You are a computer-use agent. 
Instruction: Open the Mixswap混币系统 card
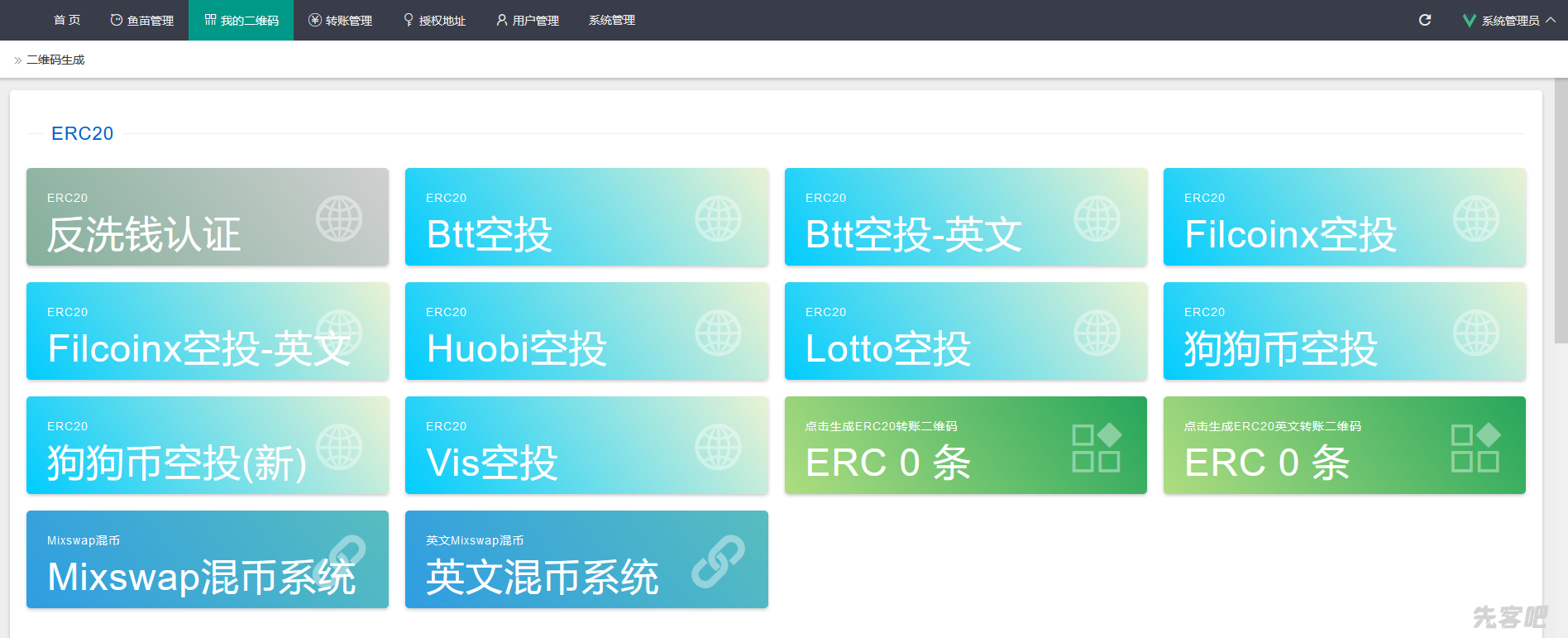click(207, 560)
